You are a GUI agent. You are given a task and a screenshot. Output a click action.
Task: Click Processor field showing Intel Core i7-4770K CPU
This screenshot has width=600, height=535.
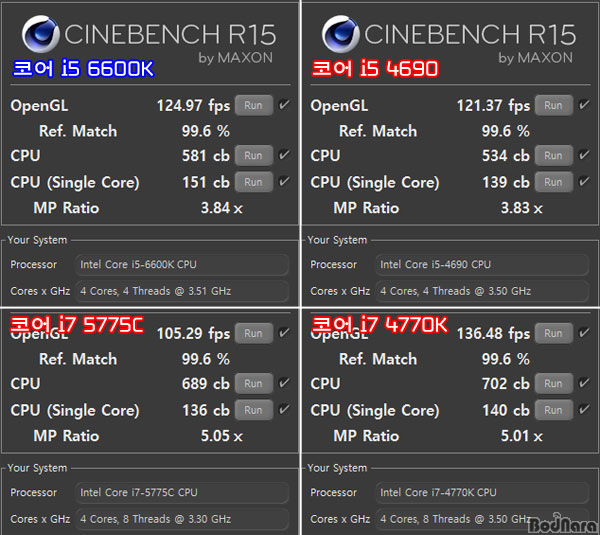pos(482,492)
